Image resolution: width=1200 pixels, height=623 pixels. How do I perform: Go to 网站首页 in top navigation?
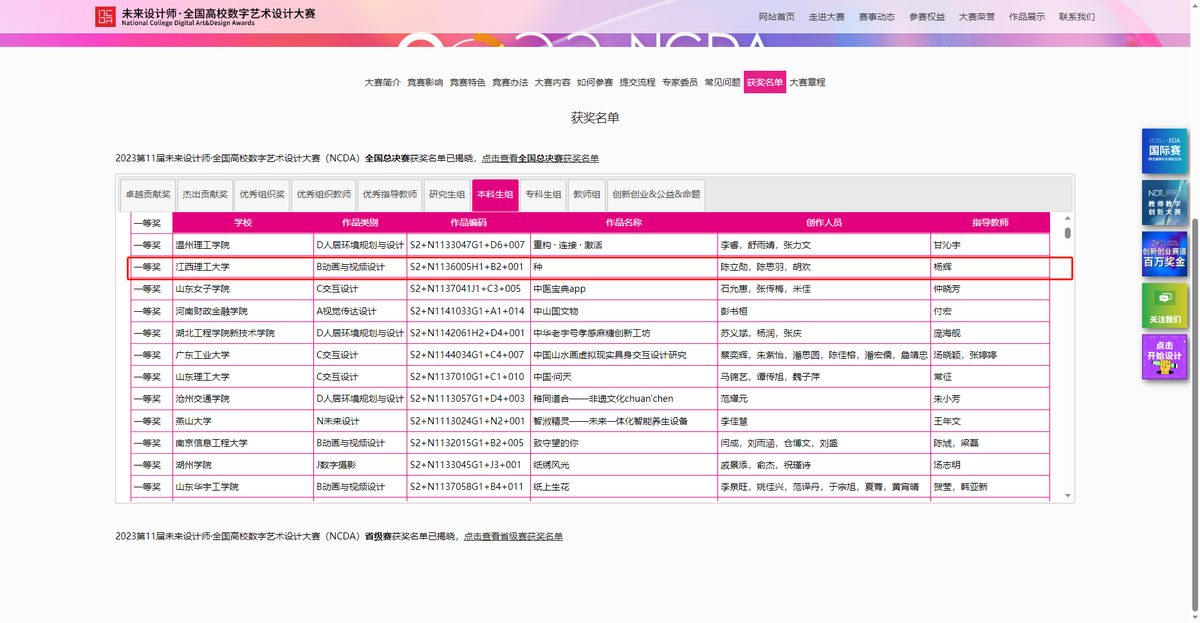tap(777, 17)
